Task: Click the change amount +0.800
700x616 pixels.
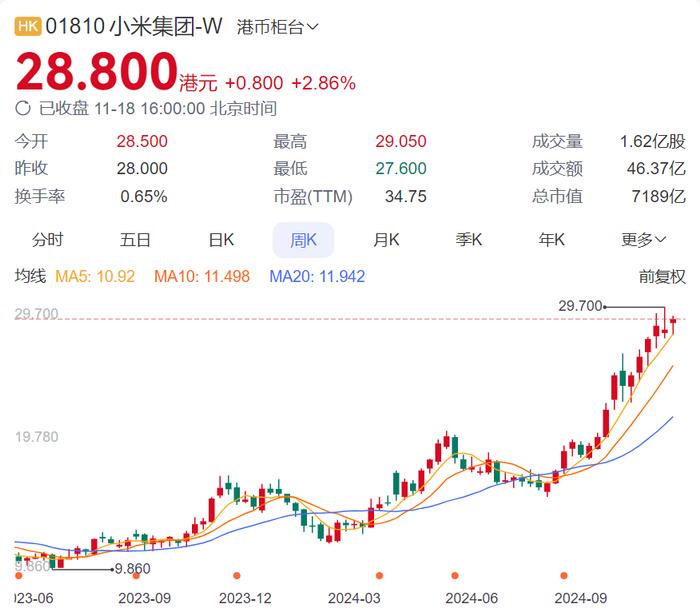Action: click(x=254, y=83)
